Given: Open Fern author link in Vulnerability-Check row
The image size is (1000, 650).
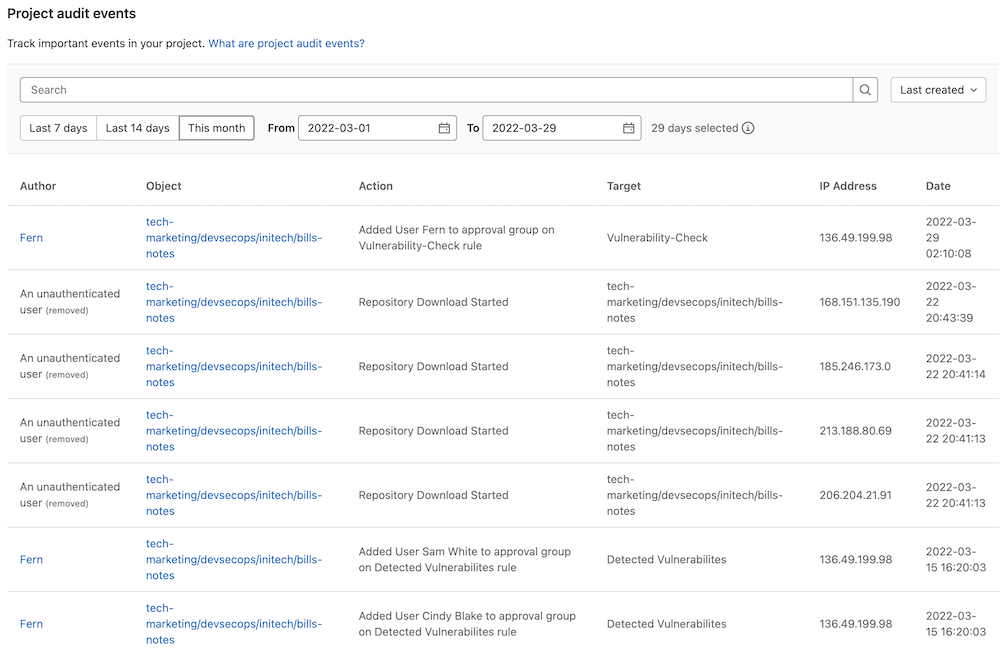Looking at the screenshot, I should 31,238.
